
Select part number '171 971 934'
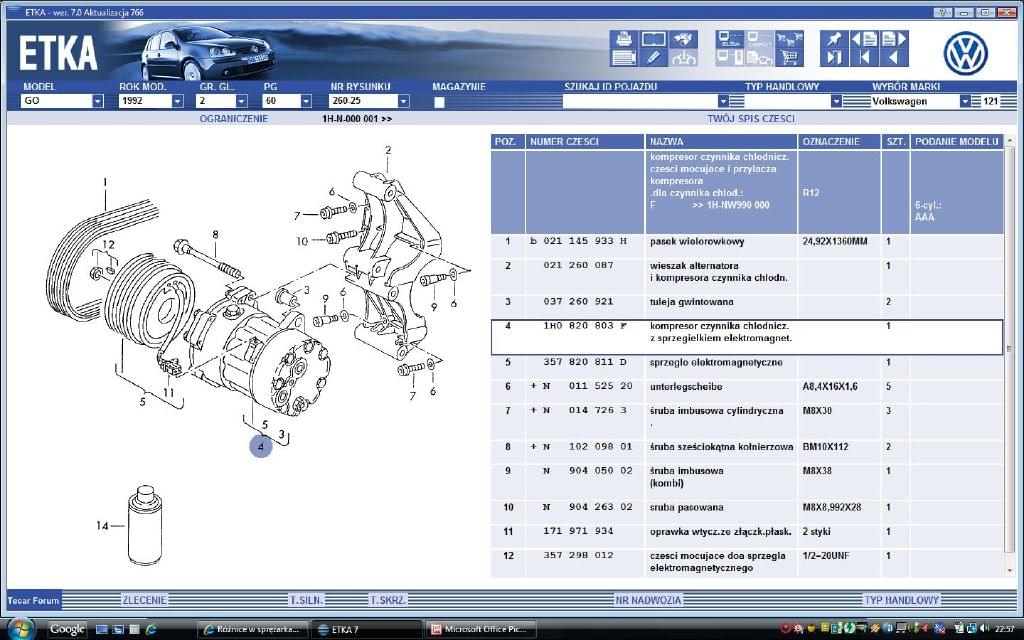(x=579, y=532)
